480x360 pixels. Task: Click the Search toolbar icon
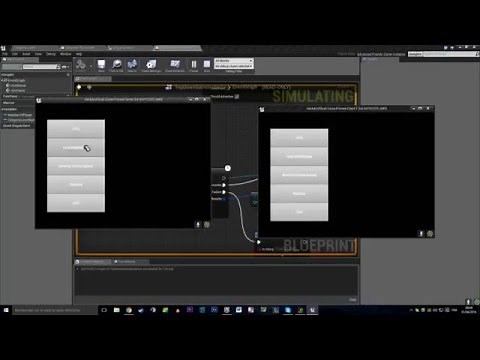132,65
